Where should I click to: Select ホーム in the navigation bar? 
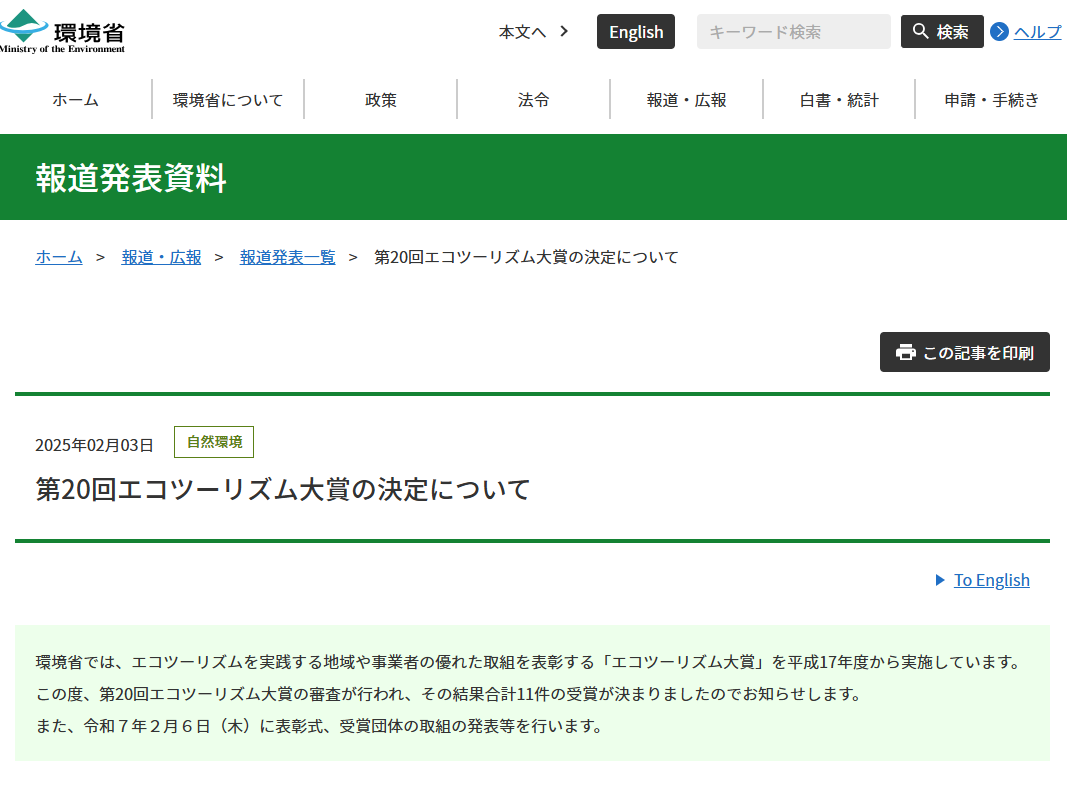pos(76,99)
